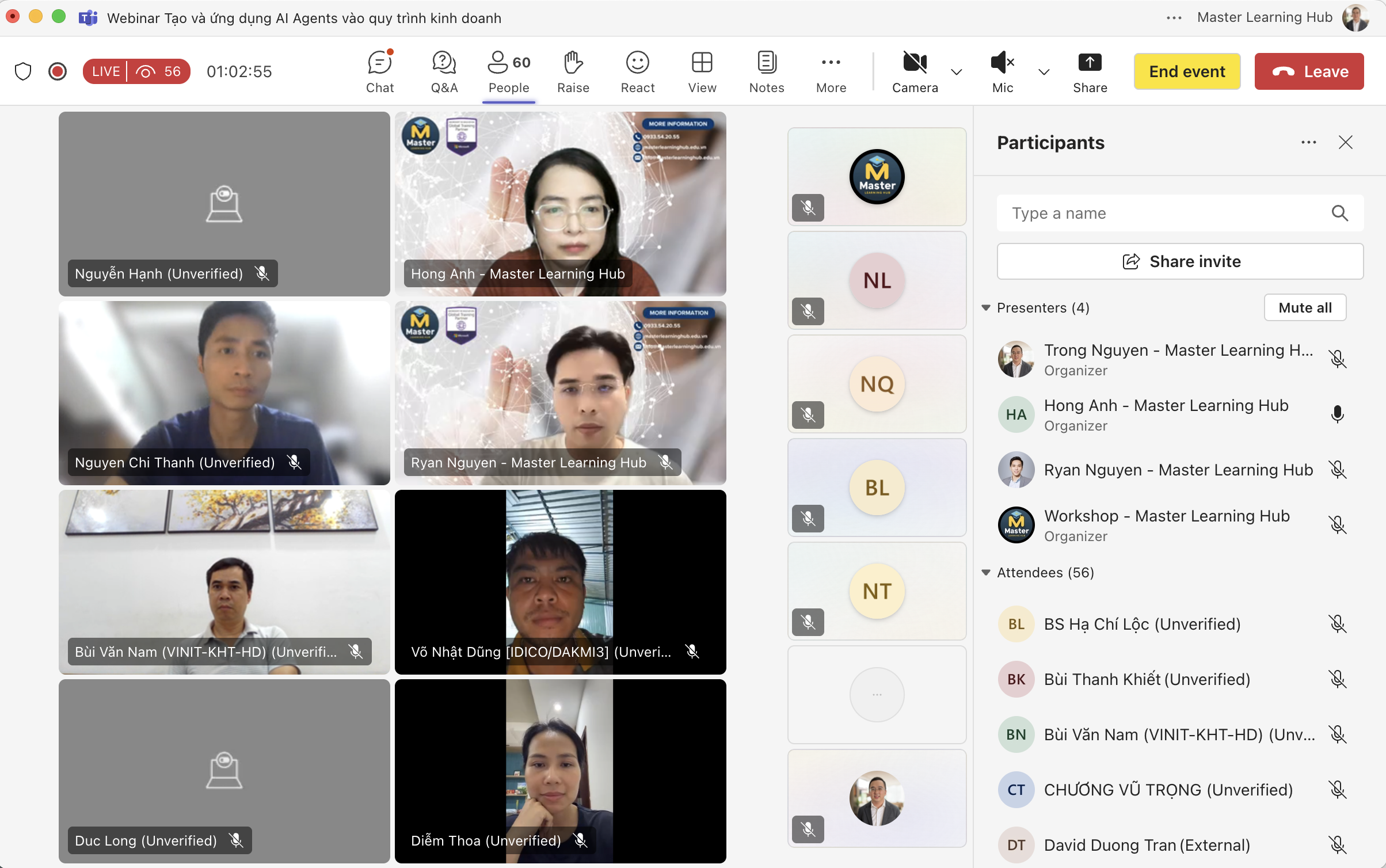Click the Share invite button
This screenshot has width=1386, height=868.
click(x=1180, y=261)
